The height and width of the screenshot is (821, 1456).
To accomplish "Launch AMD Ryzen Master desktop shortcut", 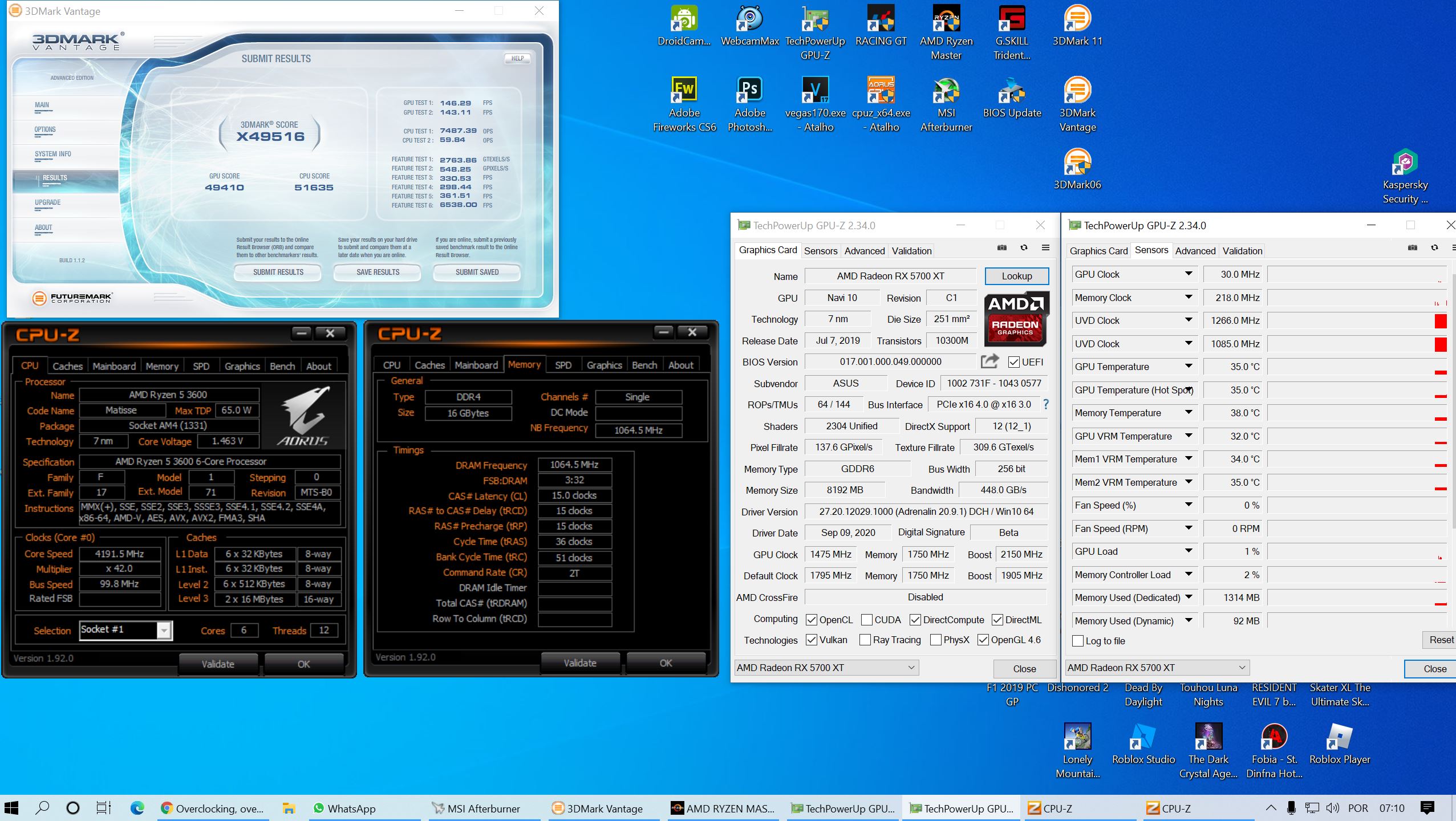I will click(x=946, y=32).
